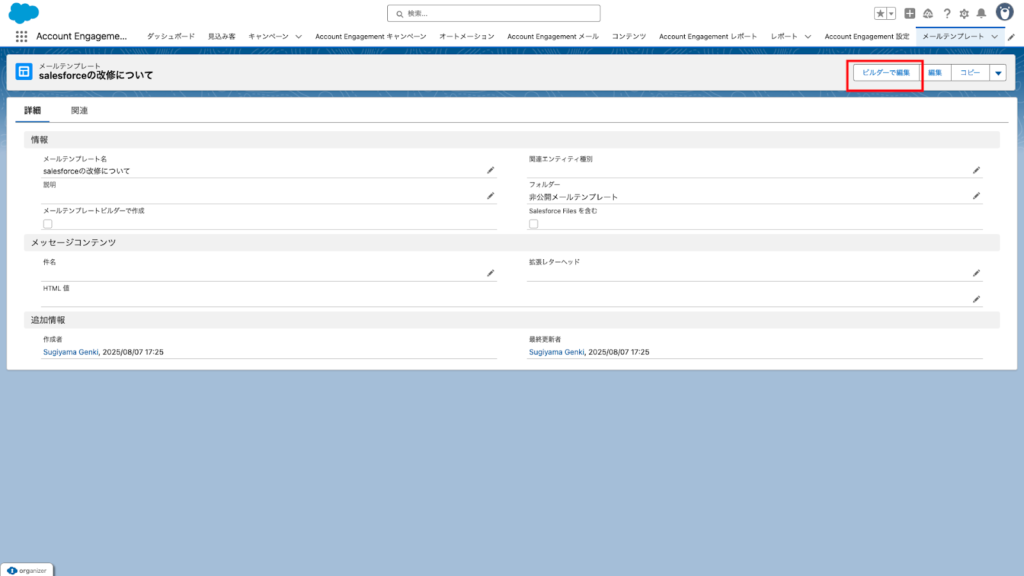Edit 説明 field pencil icon
The height and width of the screenshot is (576, 1024).
pyautogui.click(x=490, y=196)
